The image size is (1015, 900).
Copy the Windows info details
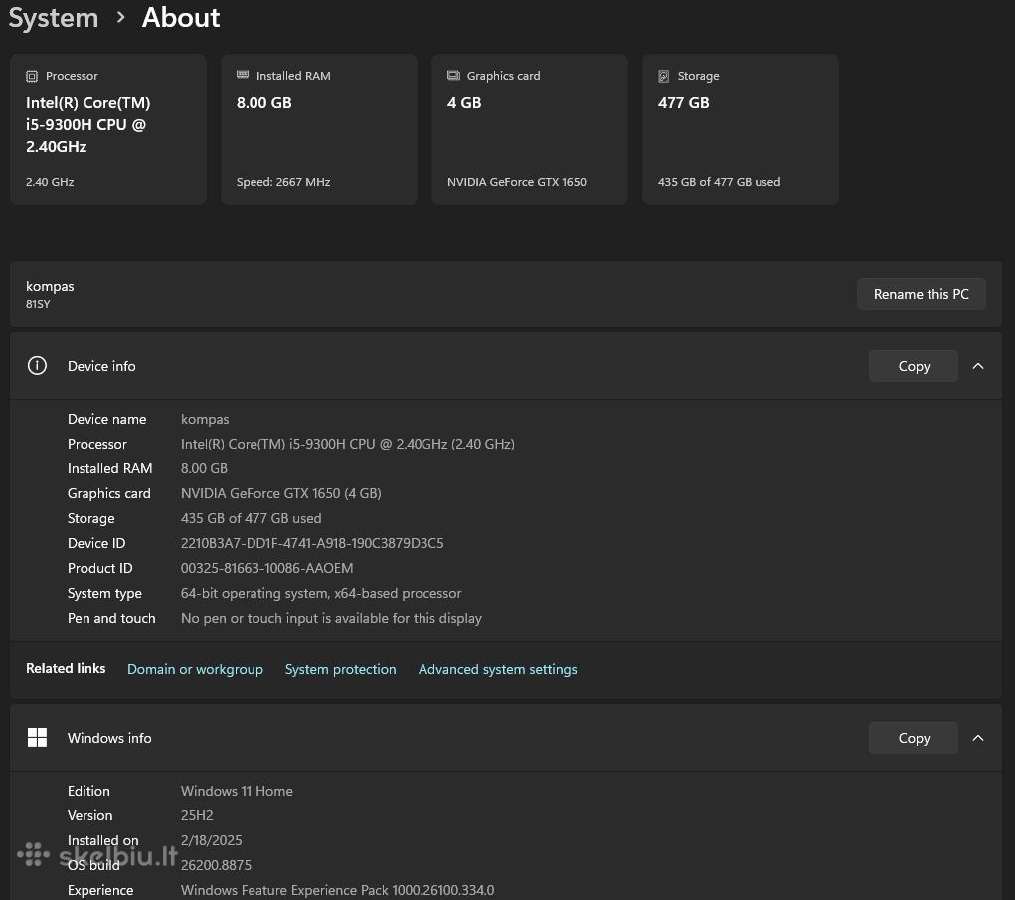click(x=913, y=738)
